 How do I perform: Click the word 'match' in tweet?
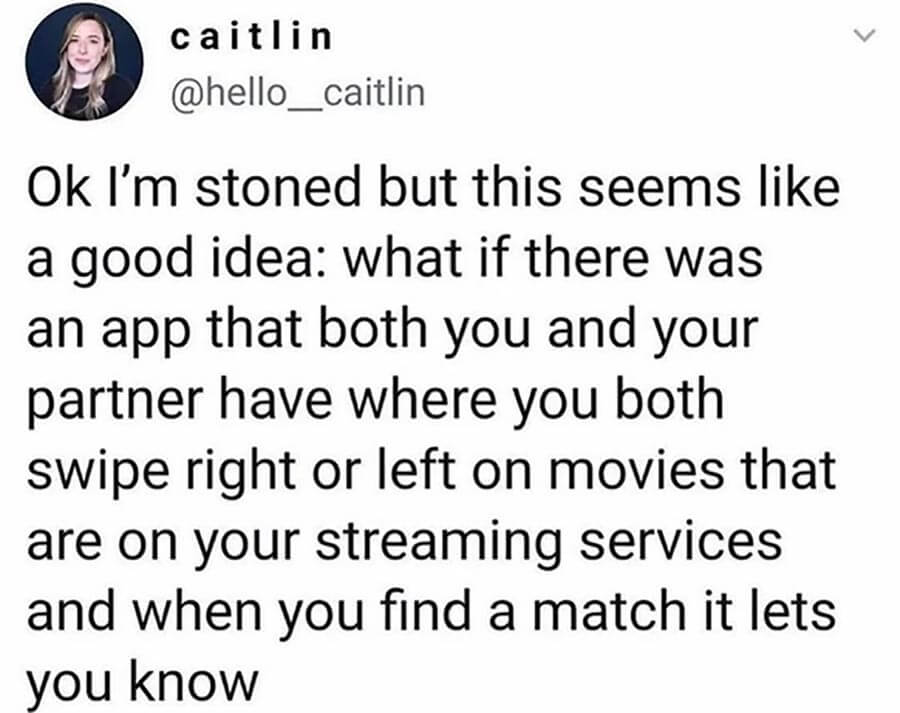coord(609,611)
